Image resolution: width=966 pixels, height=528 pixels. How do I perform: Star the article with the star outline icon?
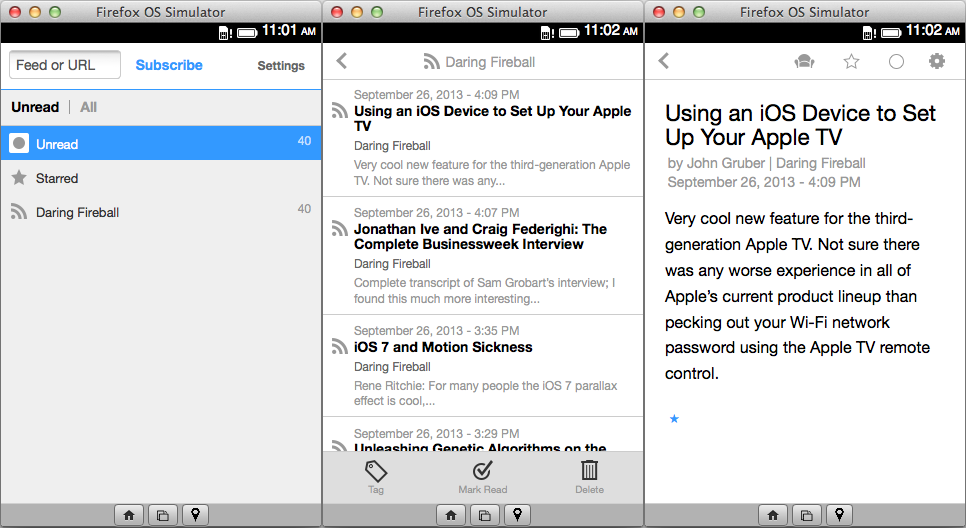coord(851,61)
